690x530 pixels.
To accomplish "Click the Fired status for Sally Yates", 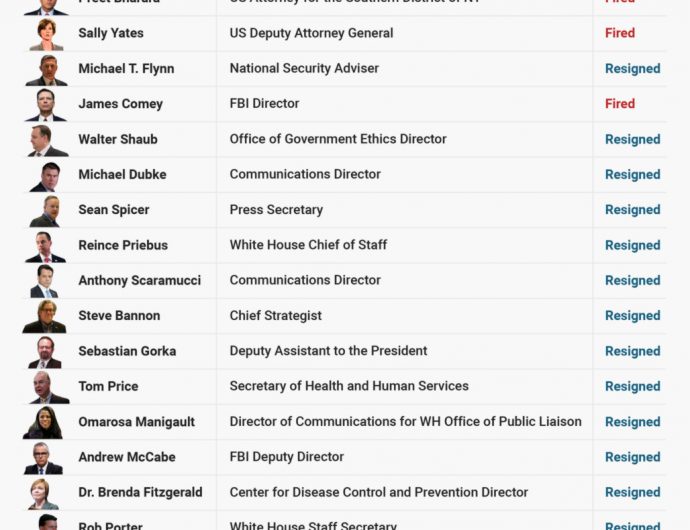I will click(620, 33).
